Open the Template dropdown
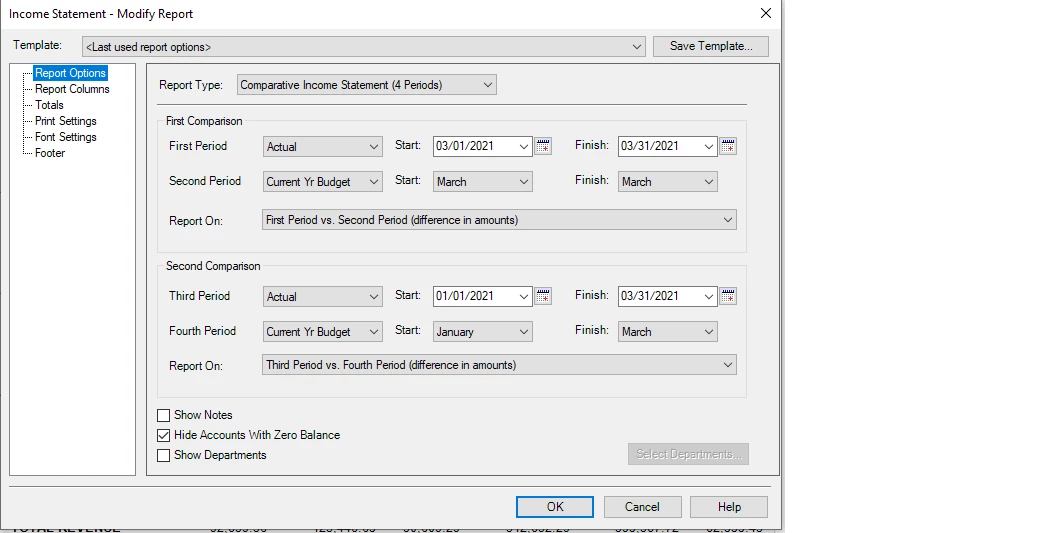 click(x=363, y=47)
